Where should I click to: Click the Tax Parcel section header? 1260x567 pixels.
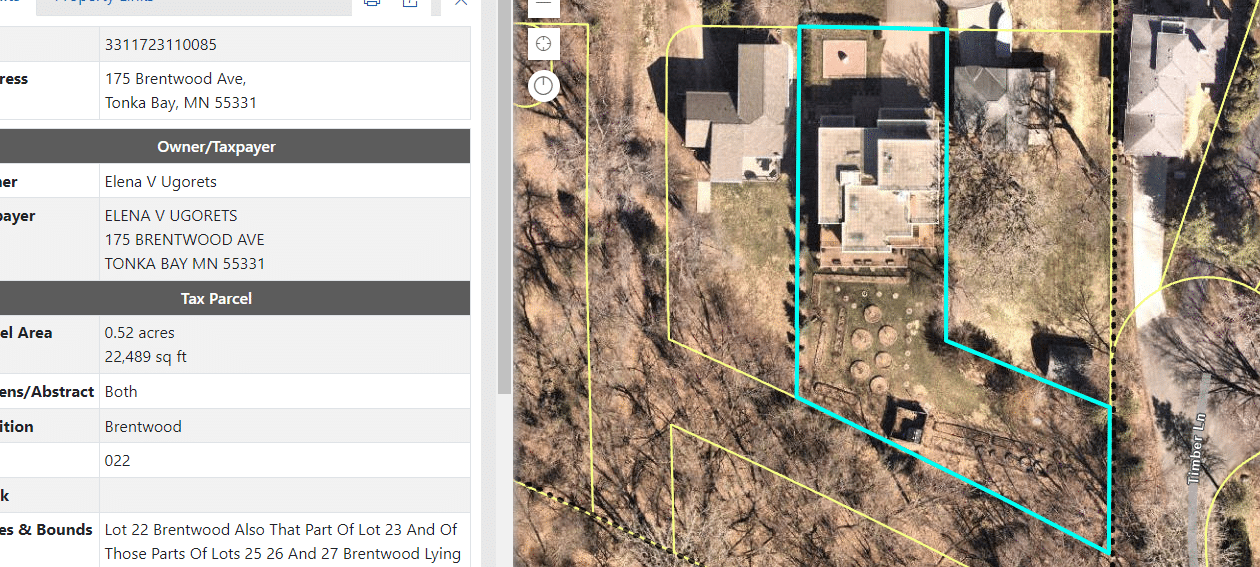pyautogui.click(x=235, y=299)
